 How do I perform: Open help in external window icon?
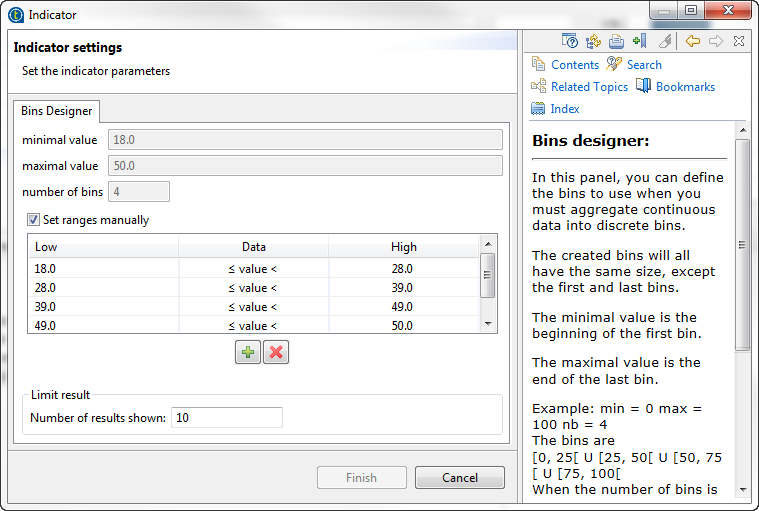pyautogui.click(x=569, y=41)
